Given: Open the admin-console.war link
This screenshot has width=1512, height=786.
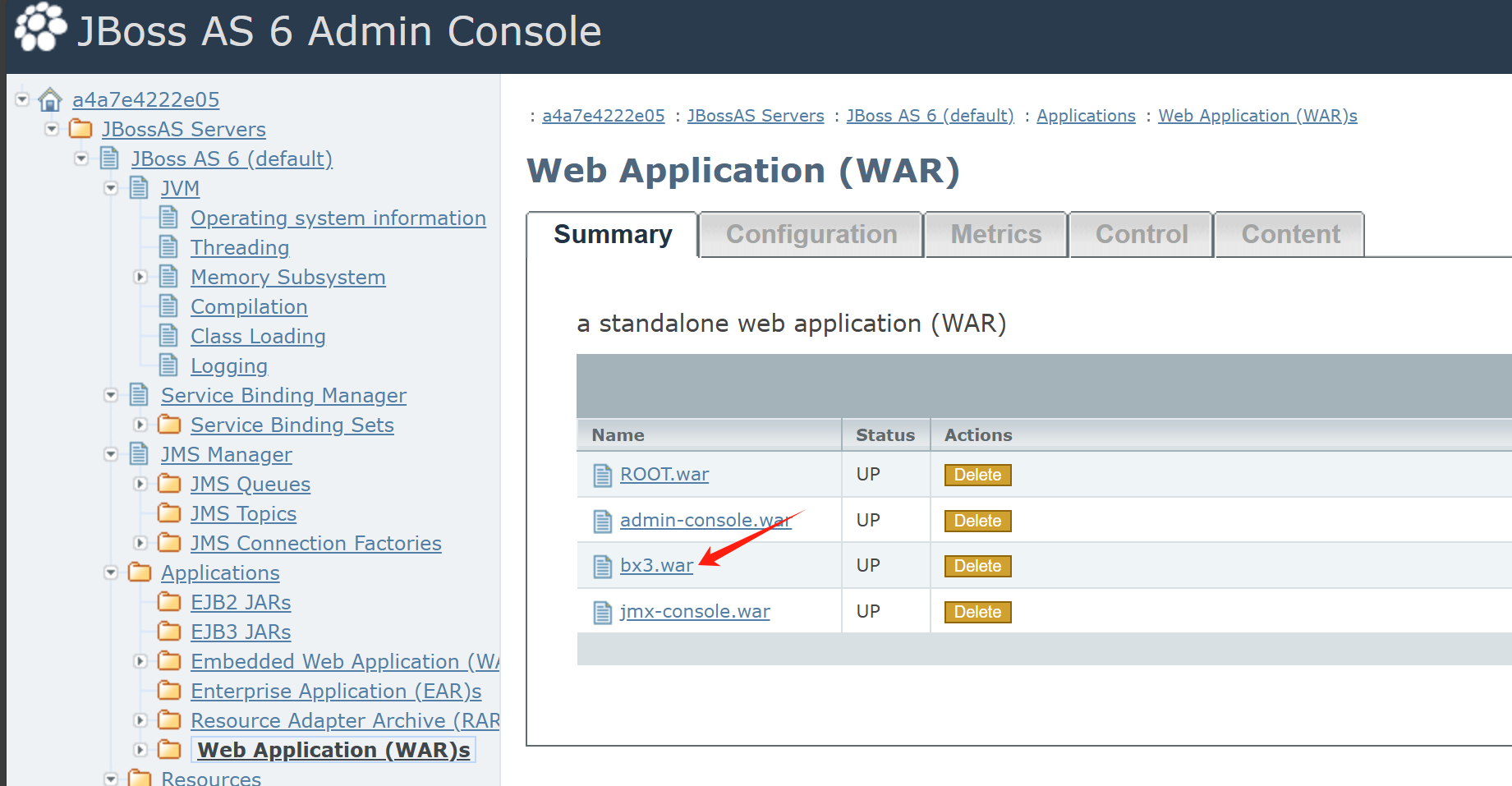Looking at the screenshot, I should 705,521.
